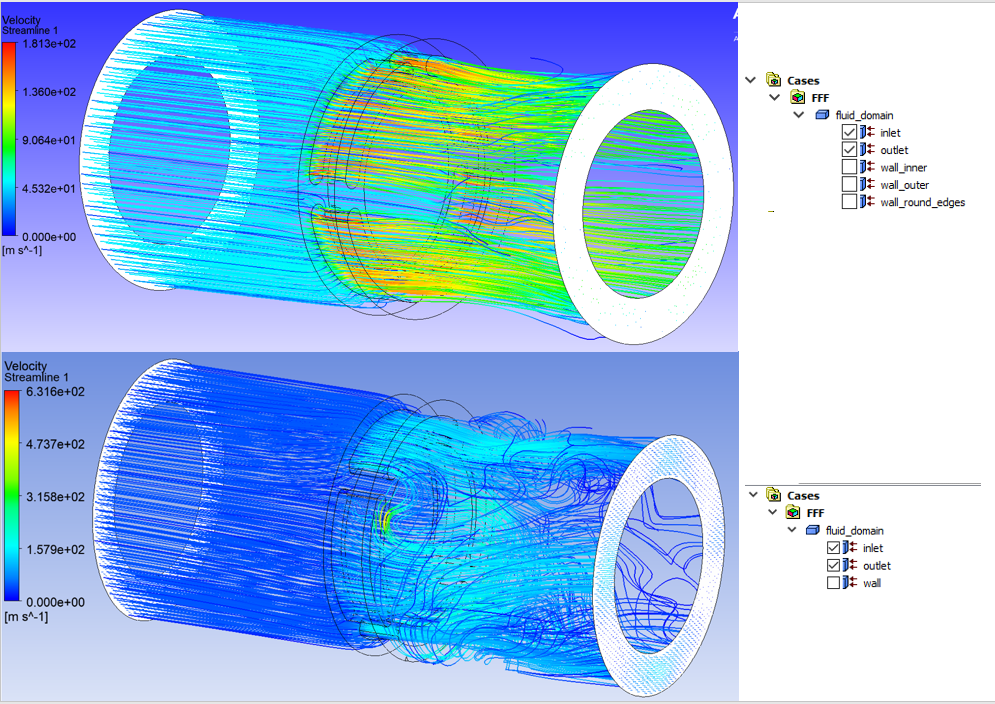Click the Velocity legend title in the lower view

click(25, 366)
